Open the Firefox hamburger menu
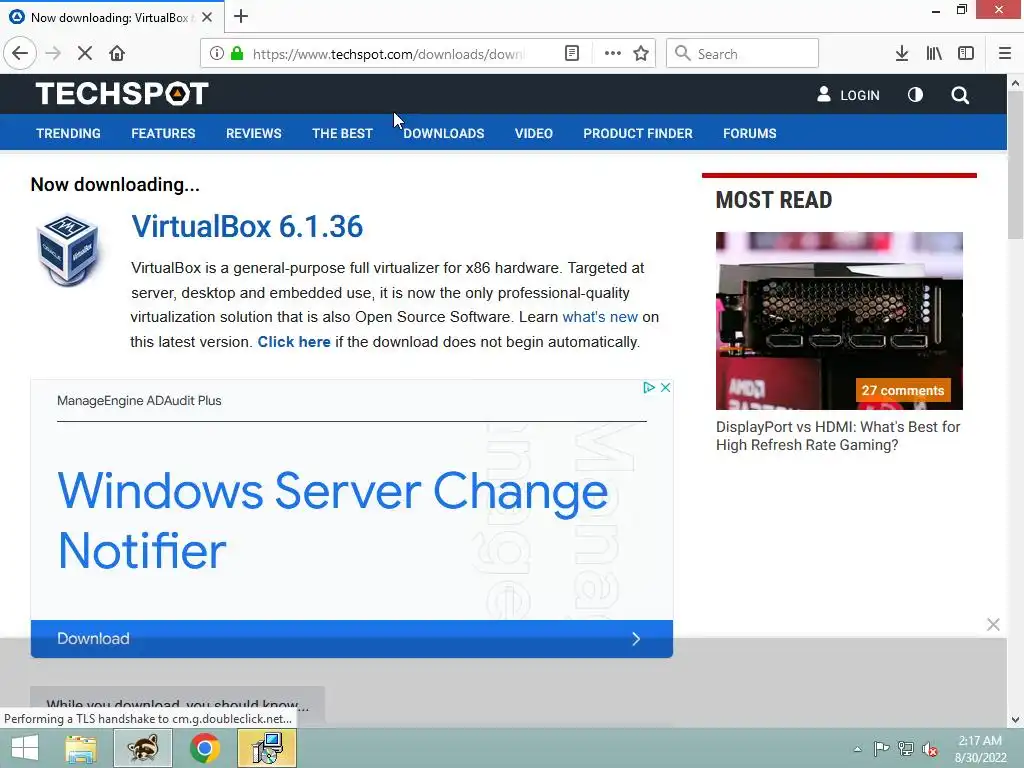 pyautogui.click(x=1004, y=54)
